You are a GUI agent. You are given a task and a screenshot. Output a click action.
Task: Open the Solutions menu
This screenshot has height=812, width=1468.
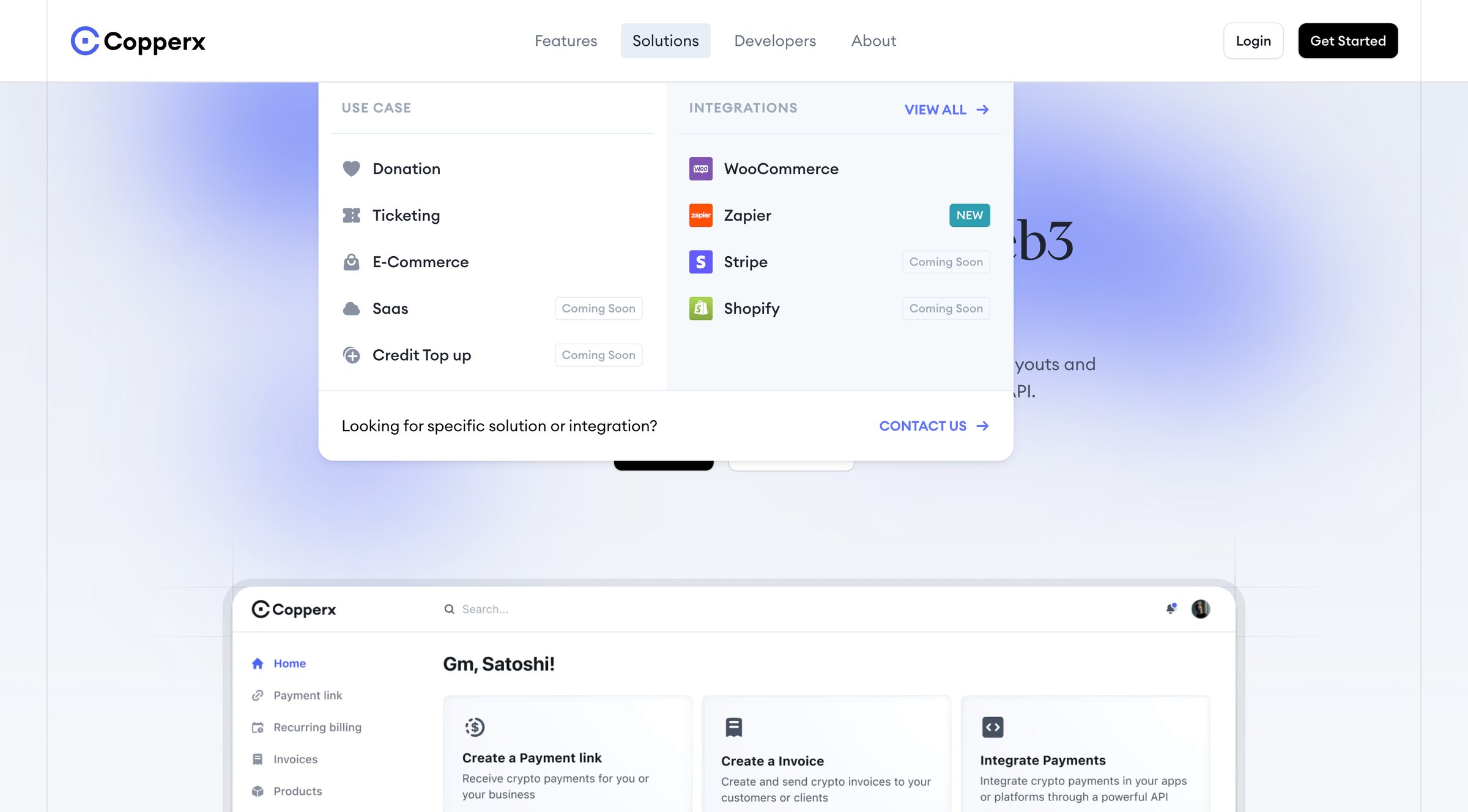[x=665, y=41]
